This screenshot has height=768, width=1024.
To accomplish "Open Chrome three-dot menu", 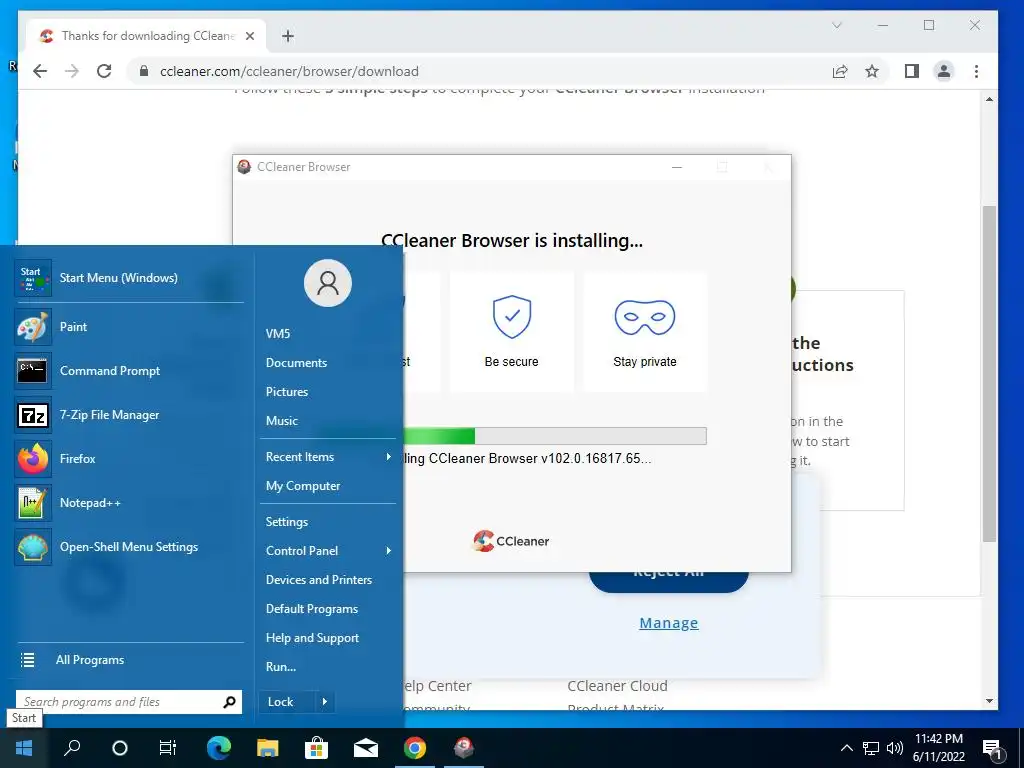I will (976, 71).
